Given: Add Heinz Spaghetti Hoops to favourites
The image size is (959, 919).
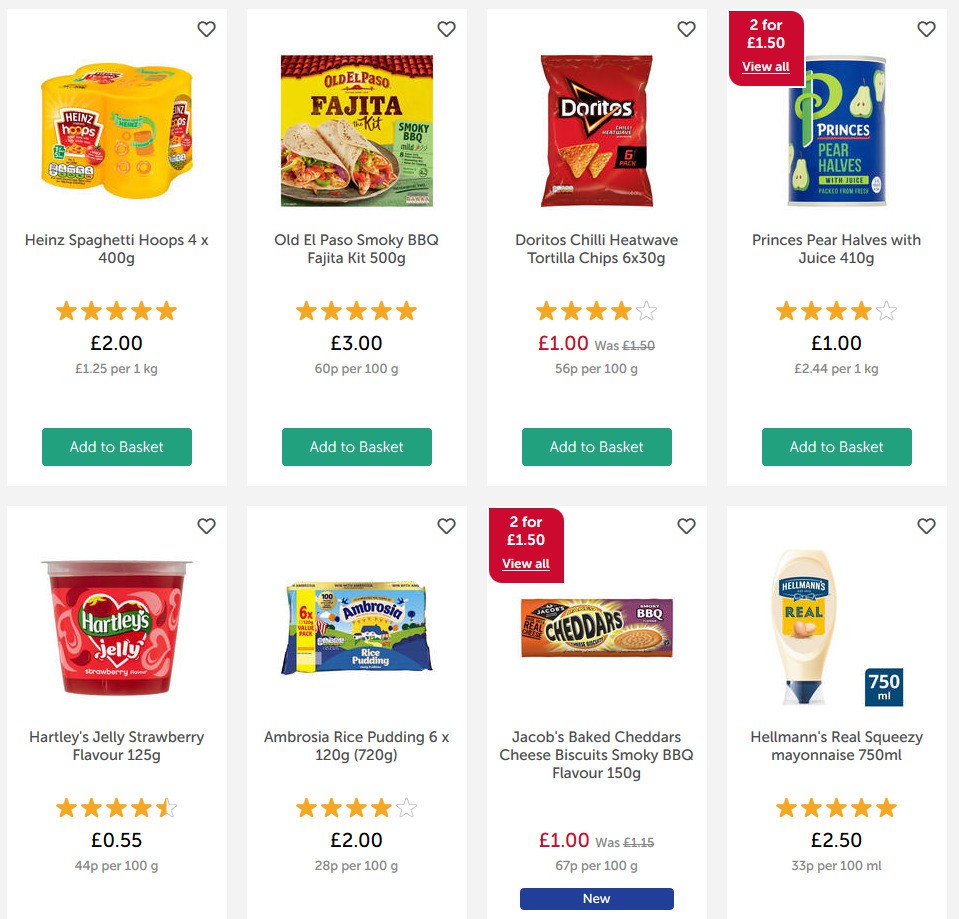Looking at the screenshot, I should pos(207,29).
